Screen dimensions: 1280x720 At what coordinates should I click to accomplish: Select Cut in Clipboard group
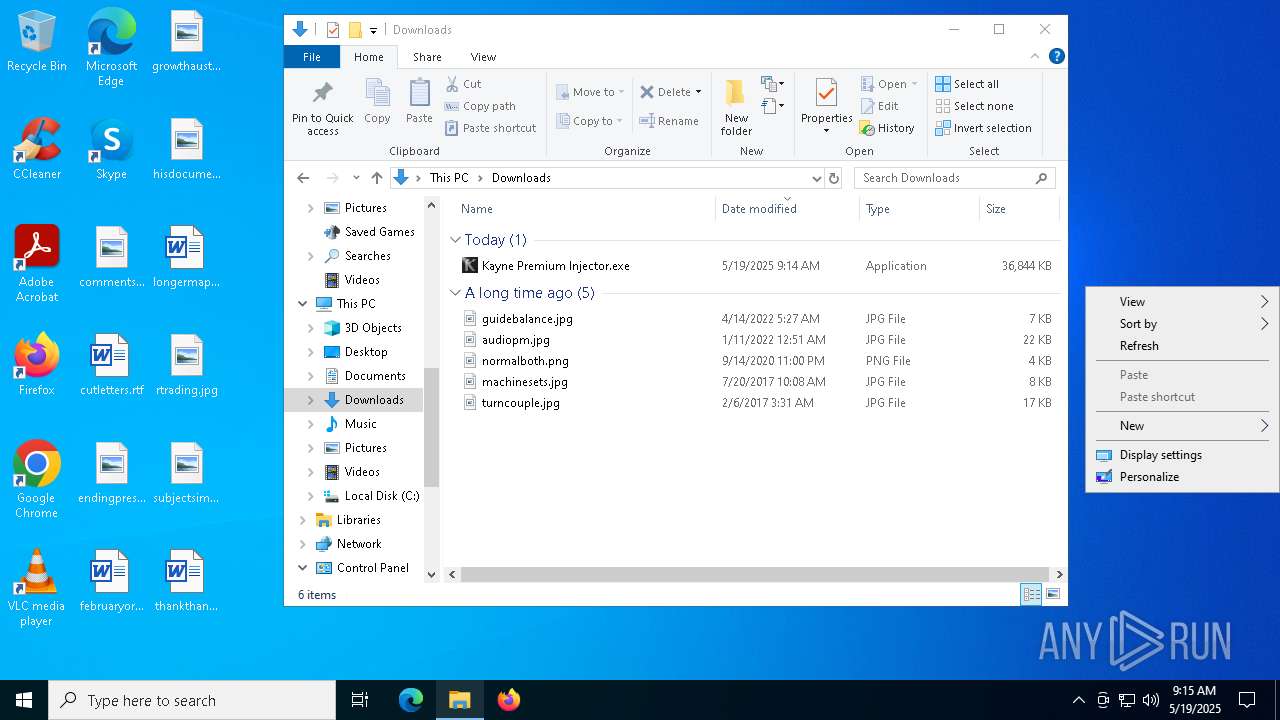click(463, 84)
